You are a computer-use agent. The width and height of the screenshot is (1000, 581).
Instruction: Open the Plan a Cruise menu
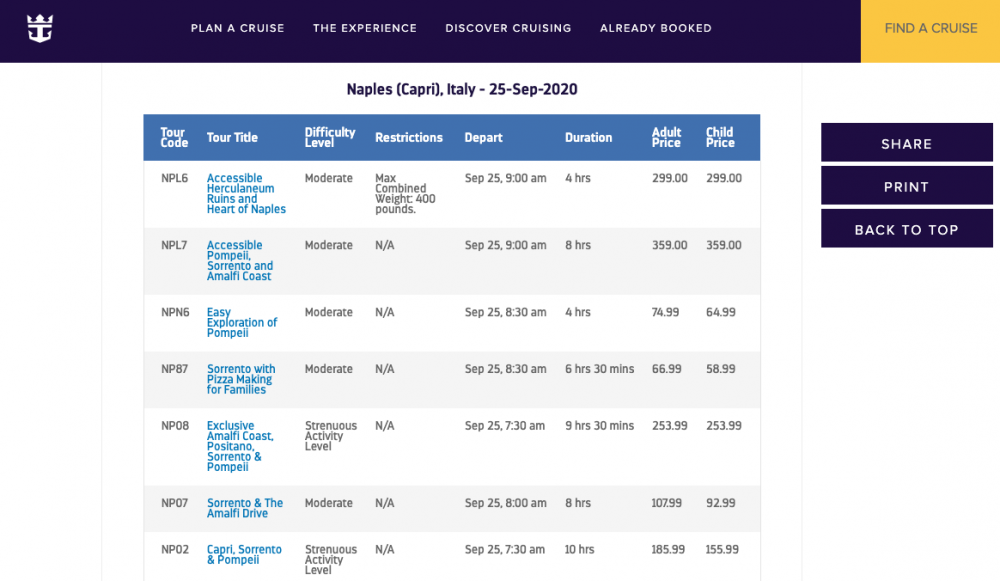[237, 28]
